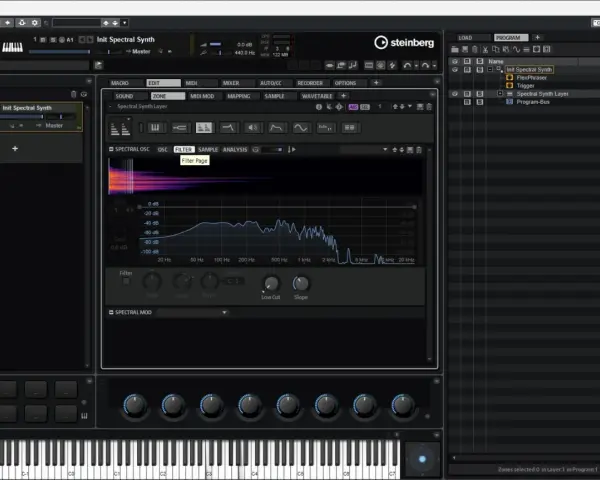The width and height of the screenshot is (600, 480).
Task: Click the paste icon in Program Tree toolbar
Action: tap(506, 49)
